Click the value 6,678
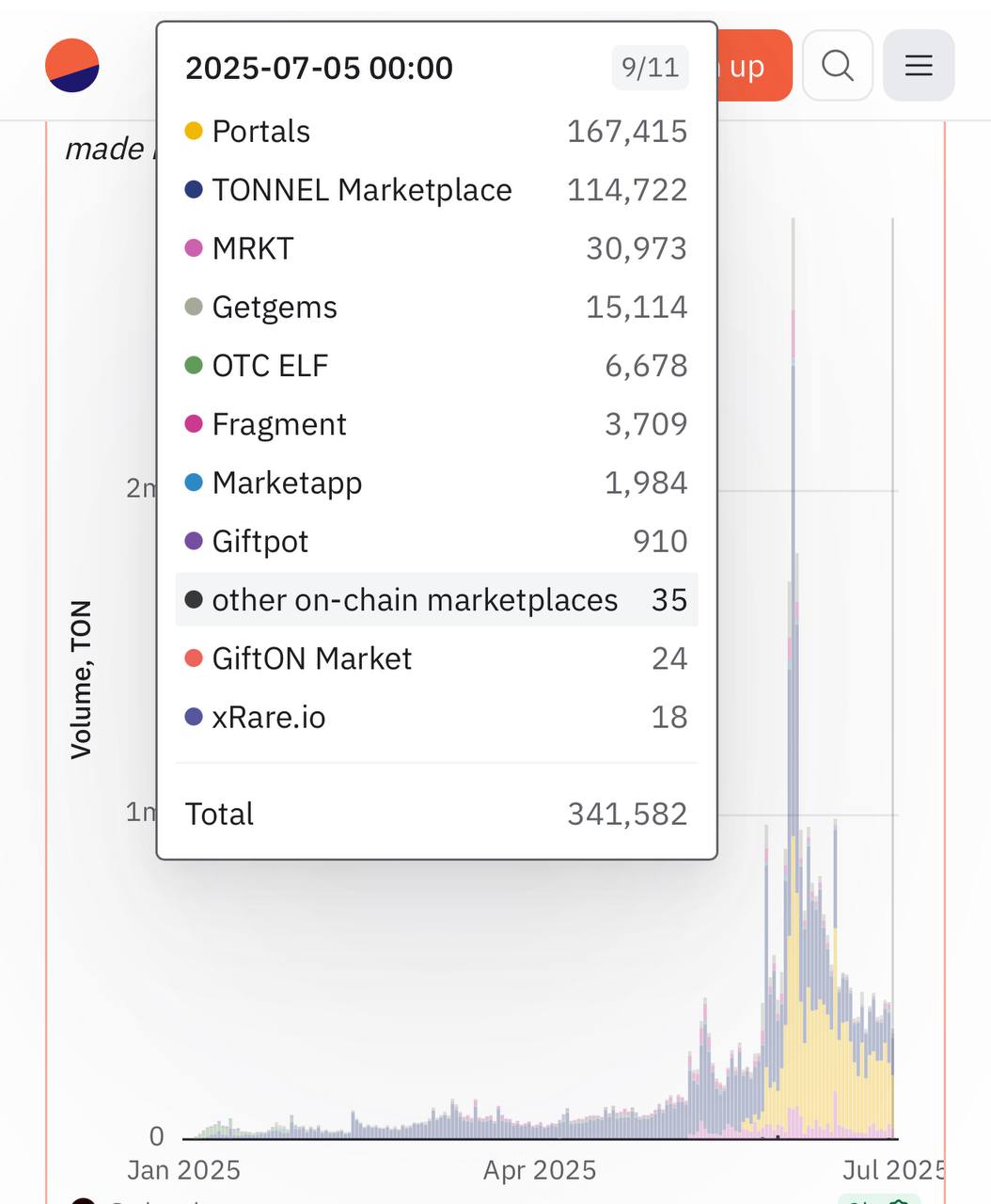 point(646,366)
